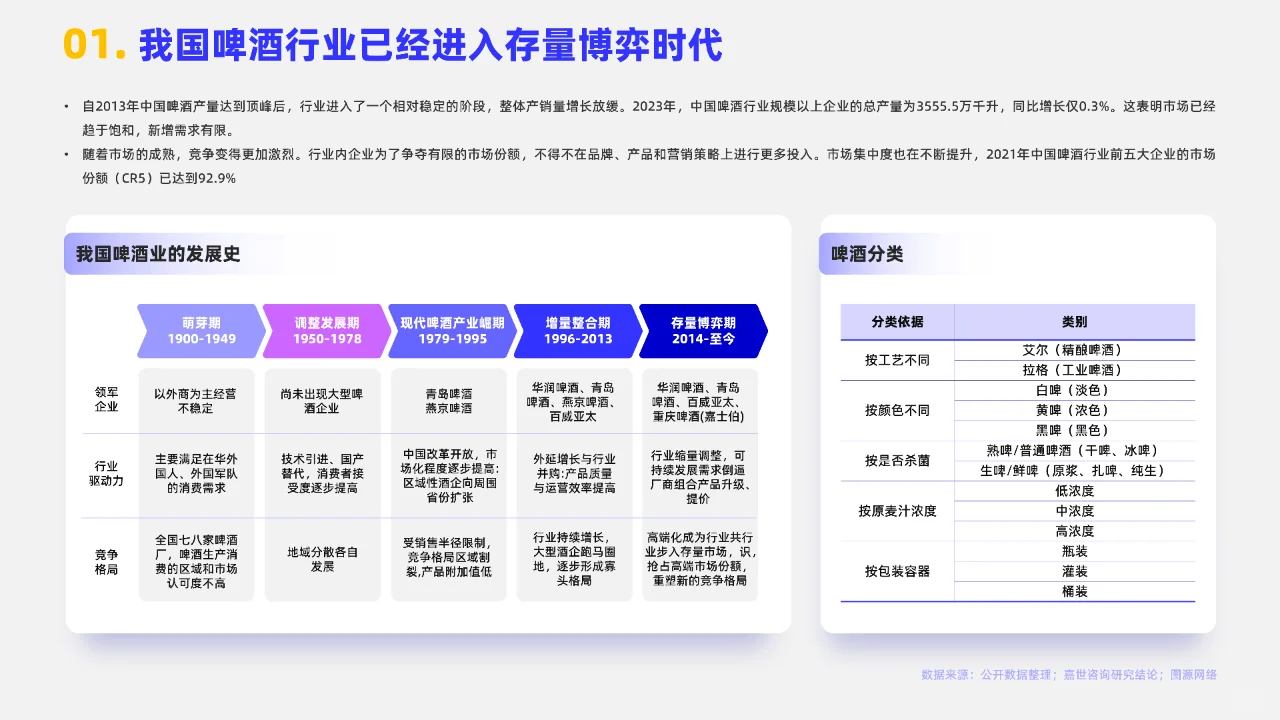Click the '全国七八家啤酒厂' cell
Image resolution: width=1280 pixels, height=720 pixels.
point(196,560)
